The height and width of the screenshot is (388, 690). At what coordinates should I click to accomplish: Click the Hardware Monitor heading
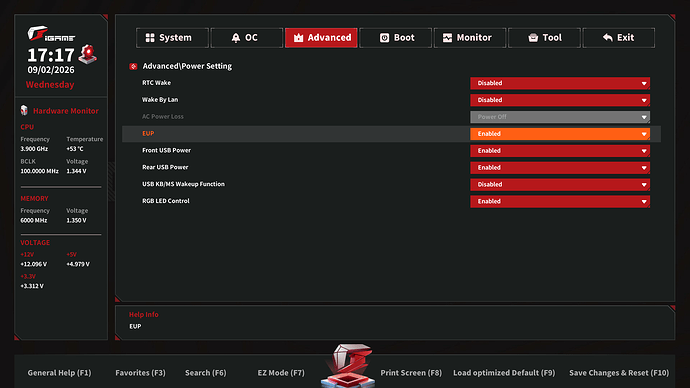66,111
